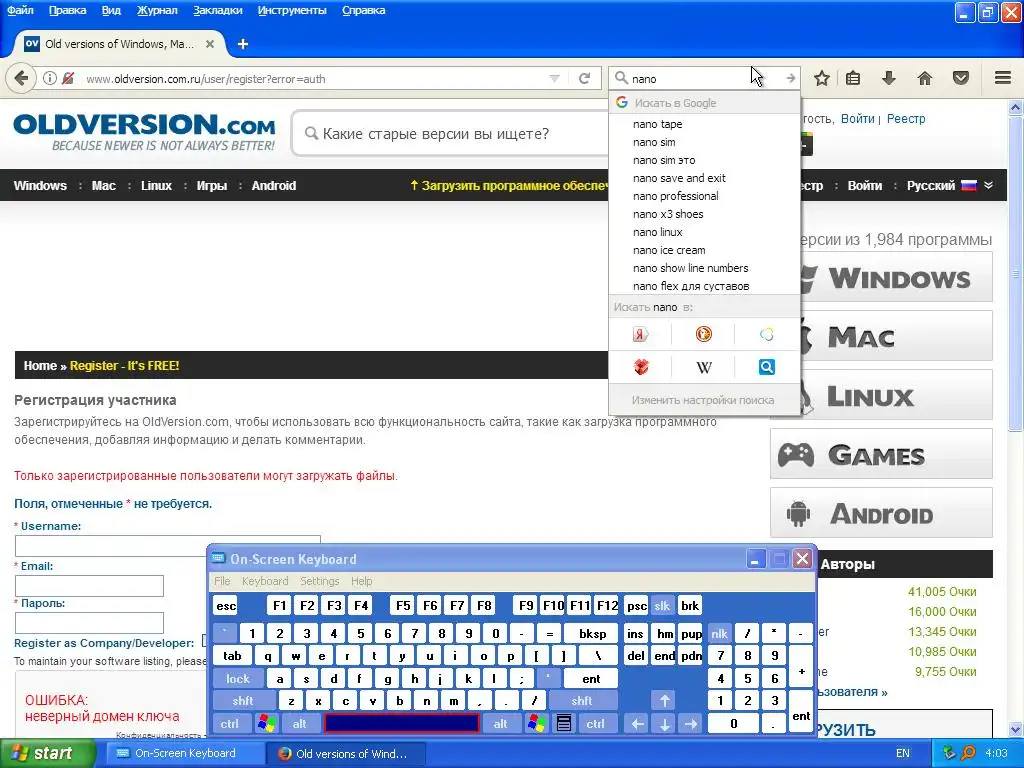Image resolution: width=1024 pixels, height=768 pixels.
Task: Open the Pocket icon in toolbar
Action: [x=961, y=78]
